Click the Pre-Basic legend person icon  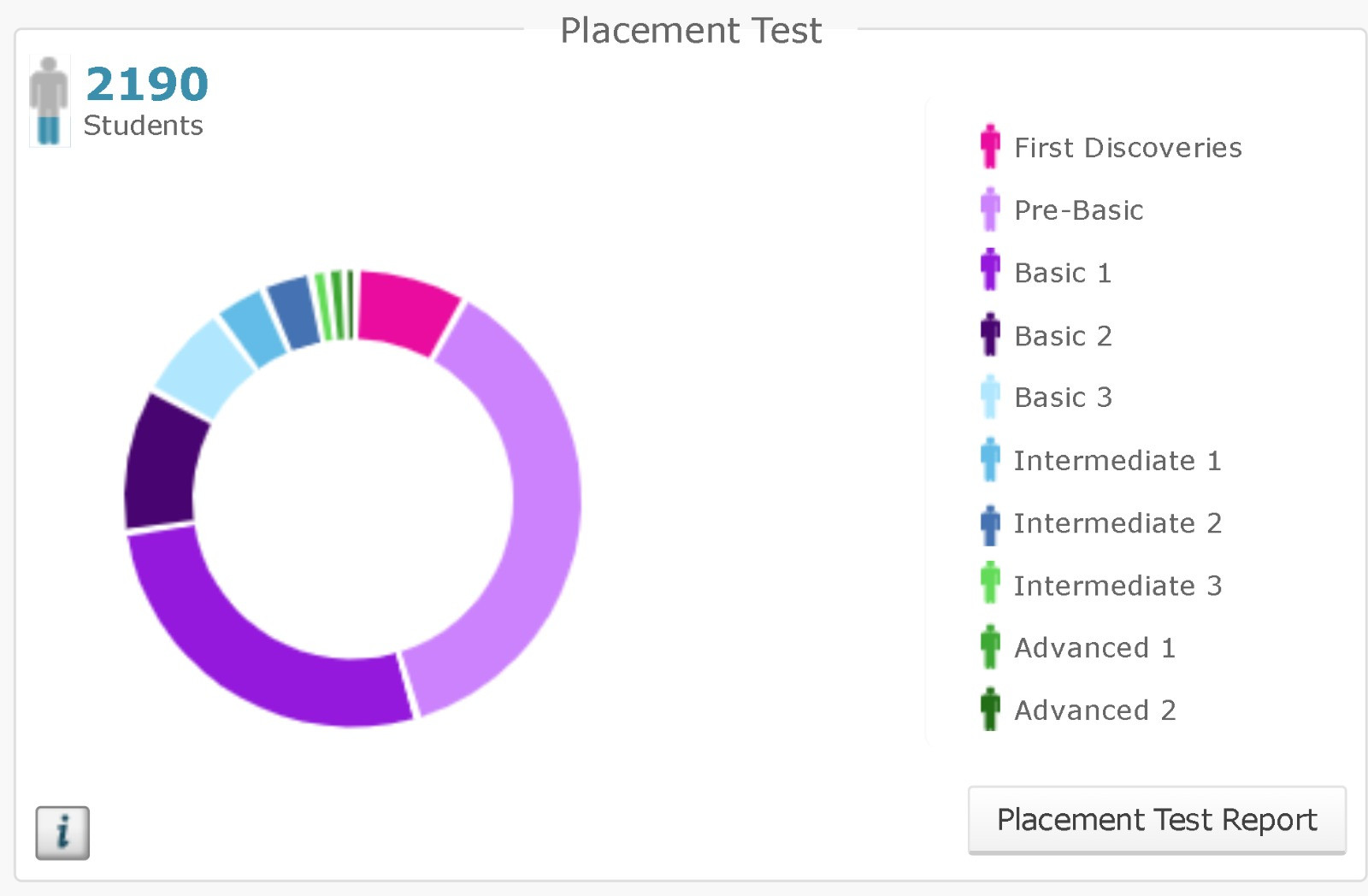pyautogui.click(x=990, y=209)
